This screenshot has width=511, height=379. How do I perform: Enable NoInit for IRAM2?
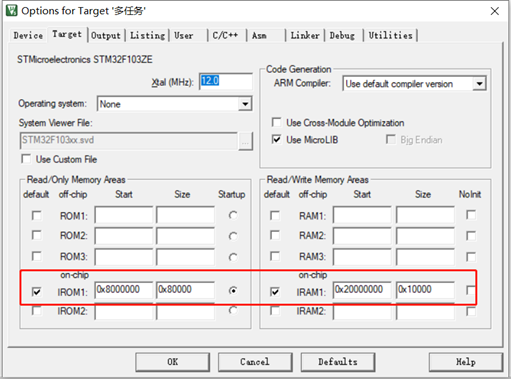coord(471,311)
